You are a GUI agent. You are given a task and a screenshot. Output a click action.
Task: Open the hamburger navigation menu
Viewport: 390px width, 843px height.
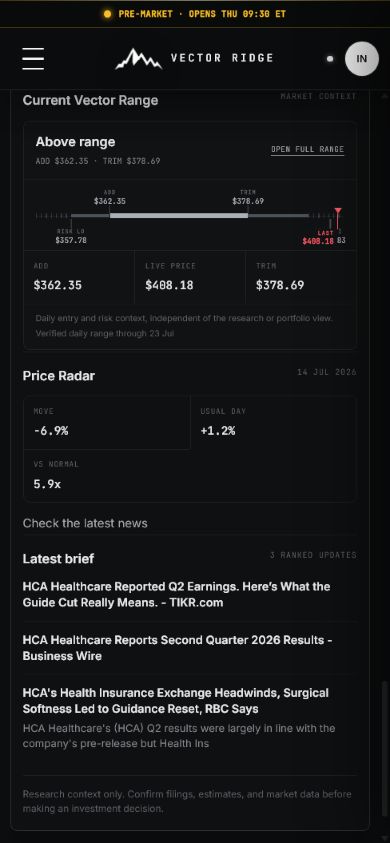coord(33,59)
